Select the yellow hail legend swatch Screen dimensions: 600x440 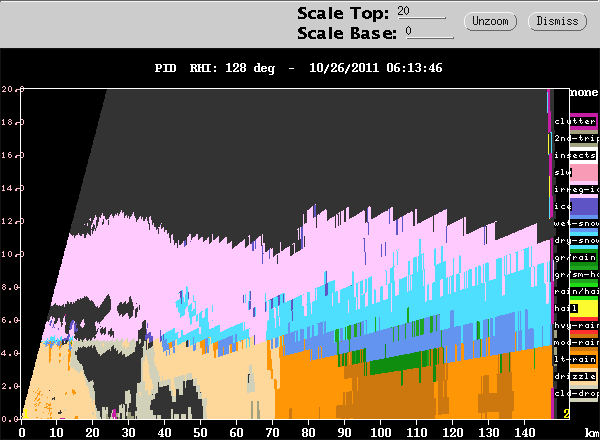pyautogui.click(x=584, y=308)
